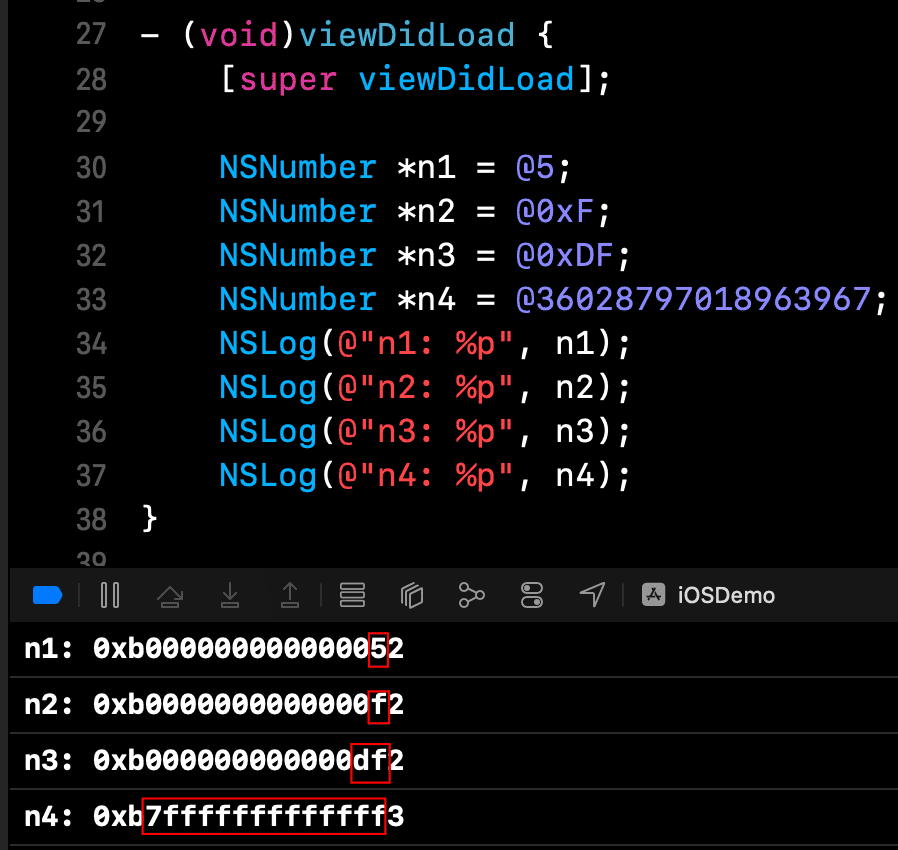Click the Step Into debug icon

pyautogui.click(x=230, y=596)
